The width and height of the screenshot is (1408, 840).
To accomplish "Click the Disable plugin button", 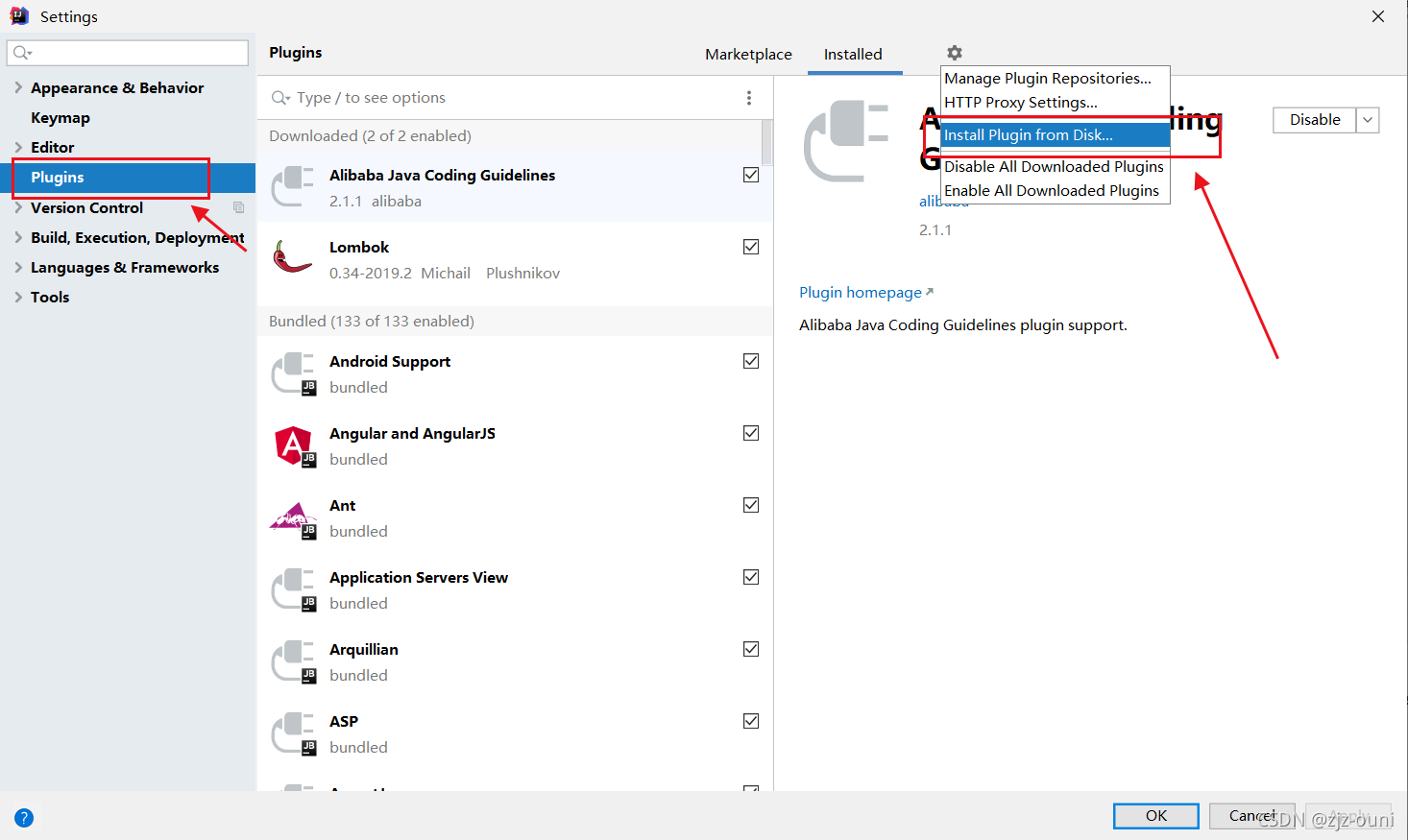I will [x=1315, y=120].
